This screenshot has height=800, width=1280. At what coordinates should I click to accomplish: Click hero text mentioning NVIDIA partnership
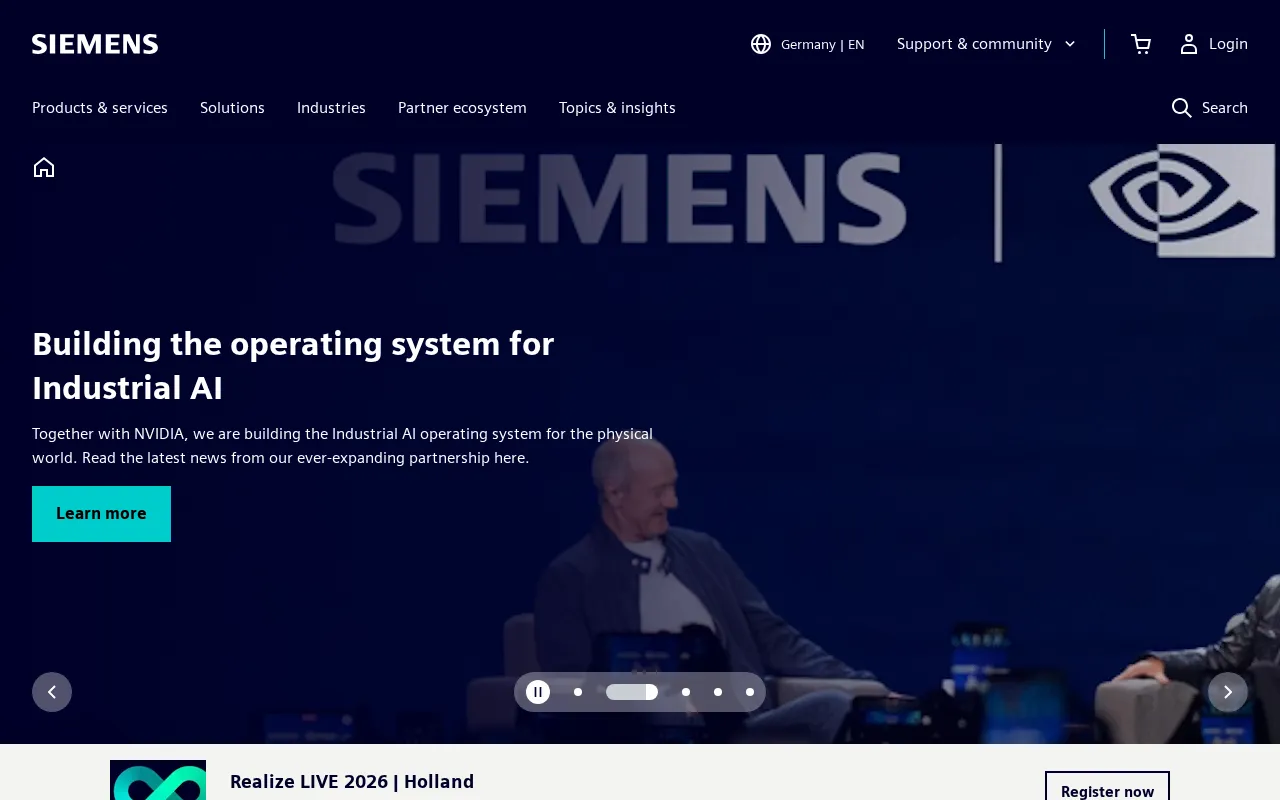pyautogui.click(x=342, y=446)
